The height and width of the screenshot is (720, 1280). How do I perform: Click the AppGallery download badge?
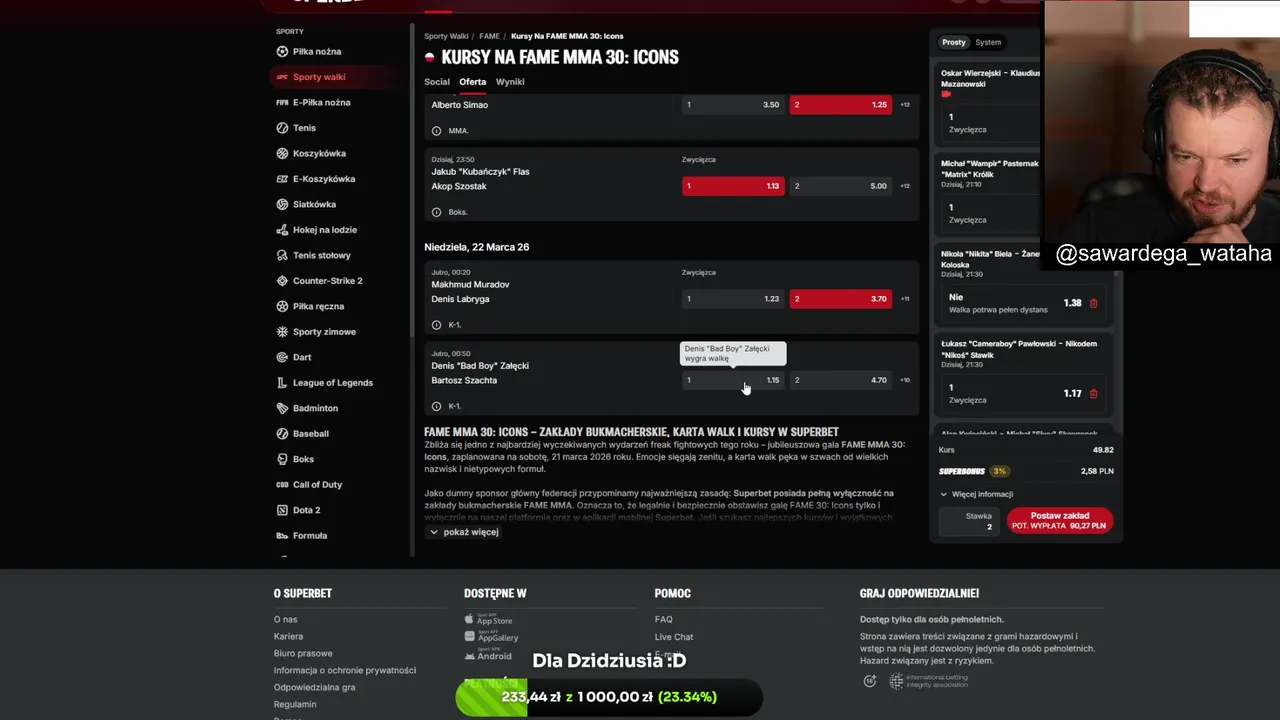(492, 636)
